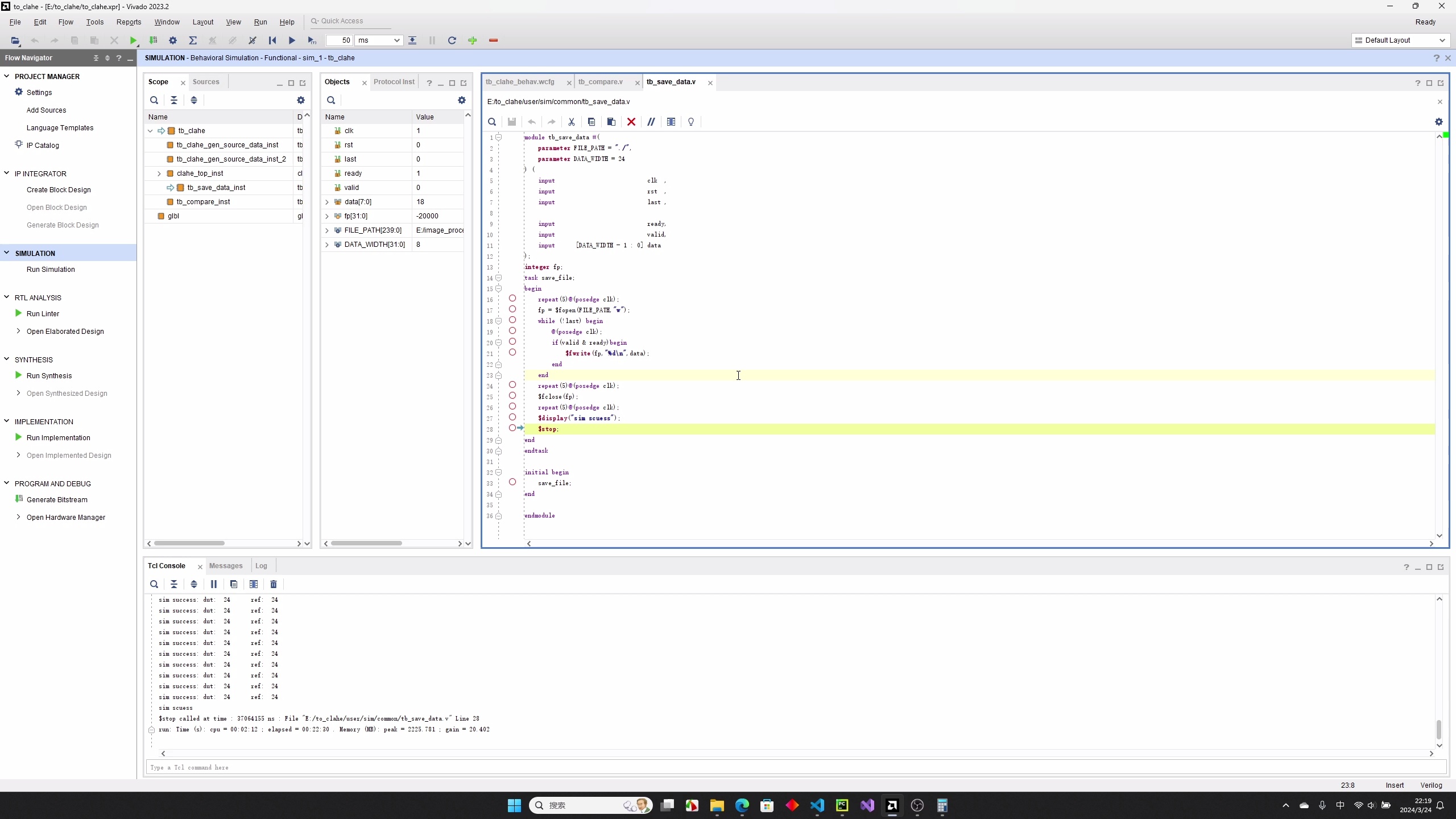Viewport: 1456px width, 819px height.
Task: Toggle breakpoint on line 21
Action: click(512, 353)
